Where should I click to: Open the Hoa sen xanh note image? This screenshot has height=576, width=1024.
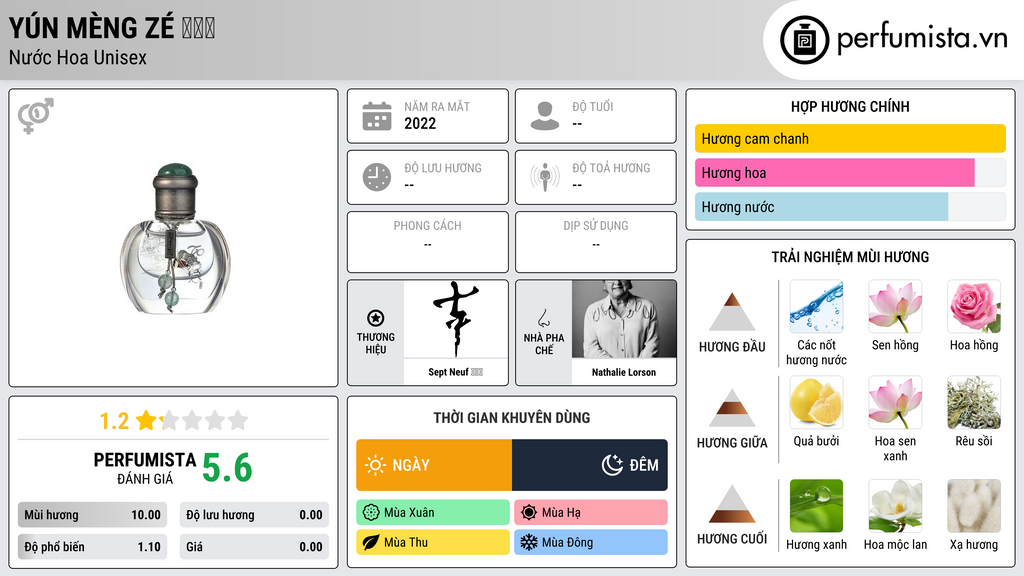895,403
